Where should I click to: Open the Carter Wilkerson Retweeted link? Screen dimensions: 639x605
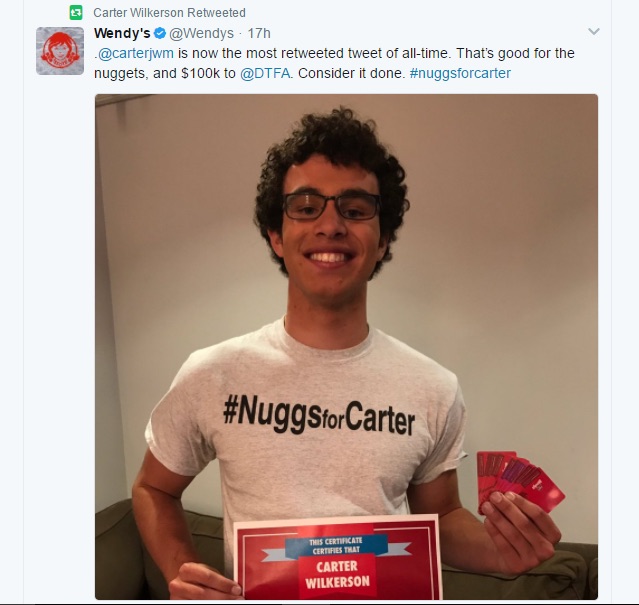169,13
